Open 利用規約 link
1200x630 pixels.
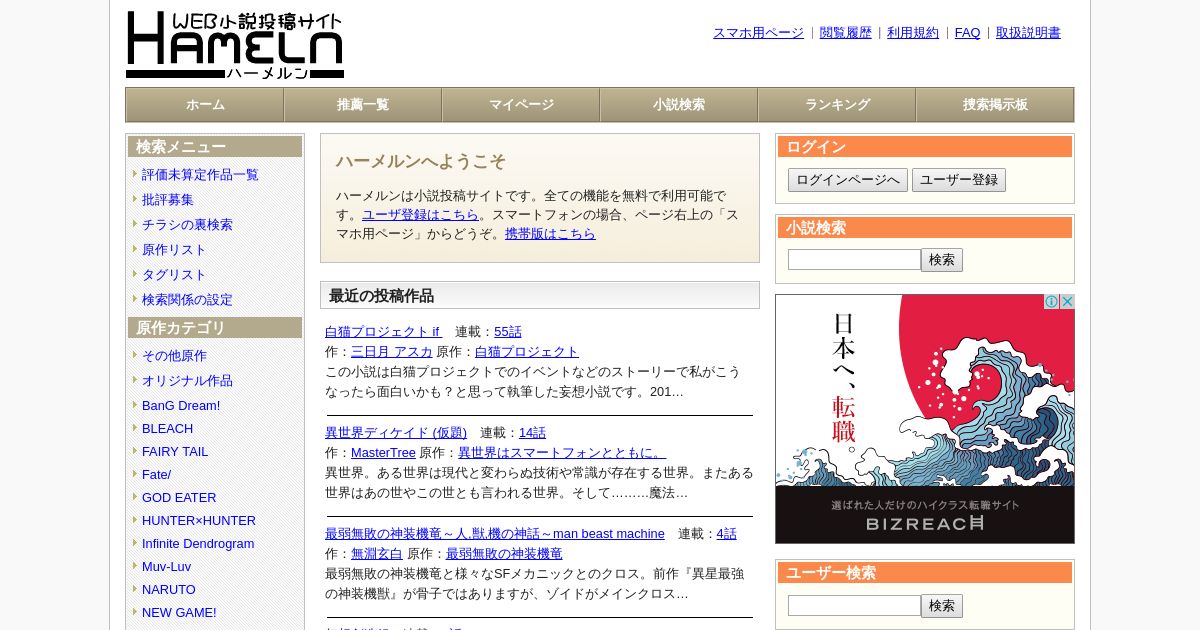[x=913, y=33]
